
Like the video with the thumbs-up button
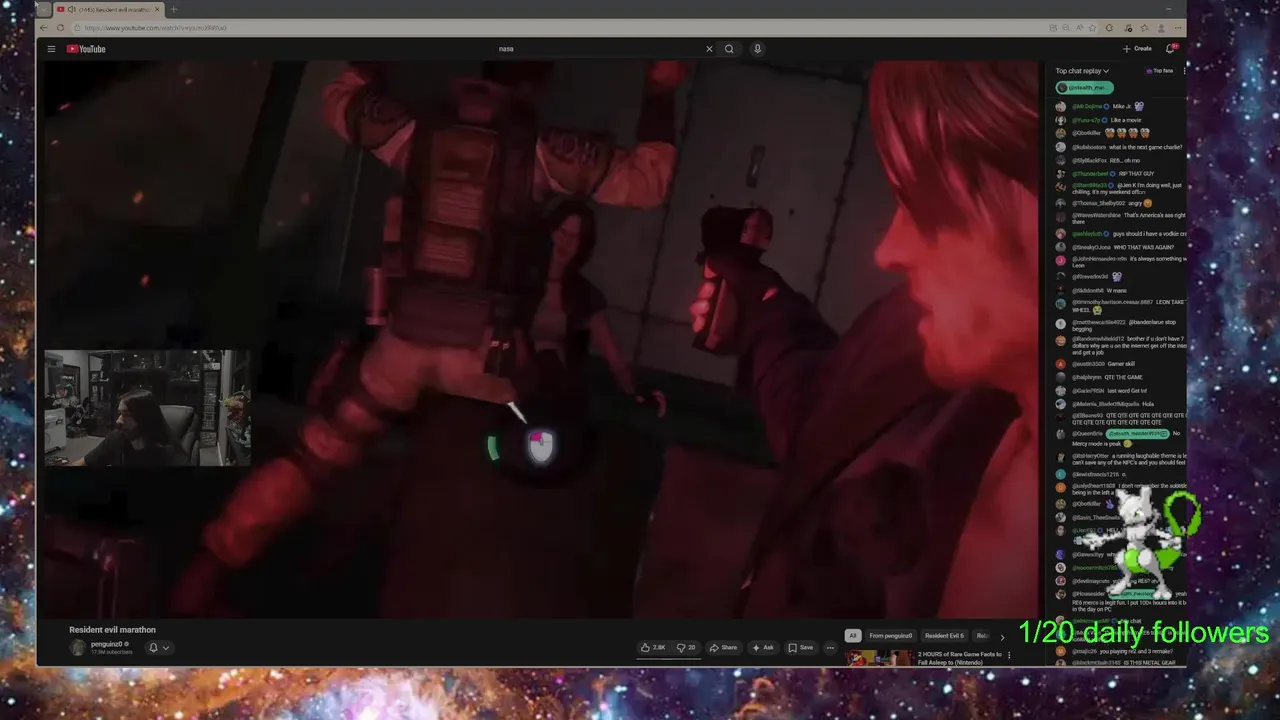coord(653,648)
